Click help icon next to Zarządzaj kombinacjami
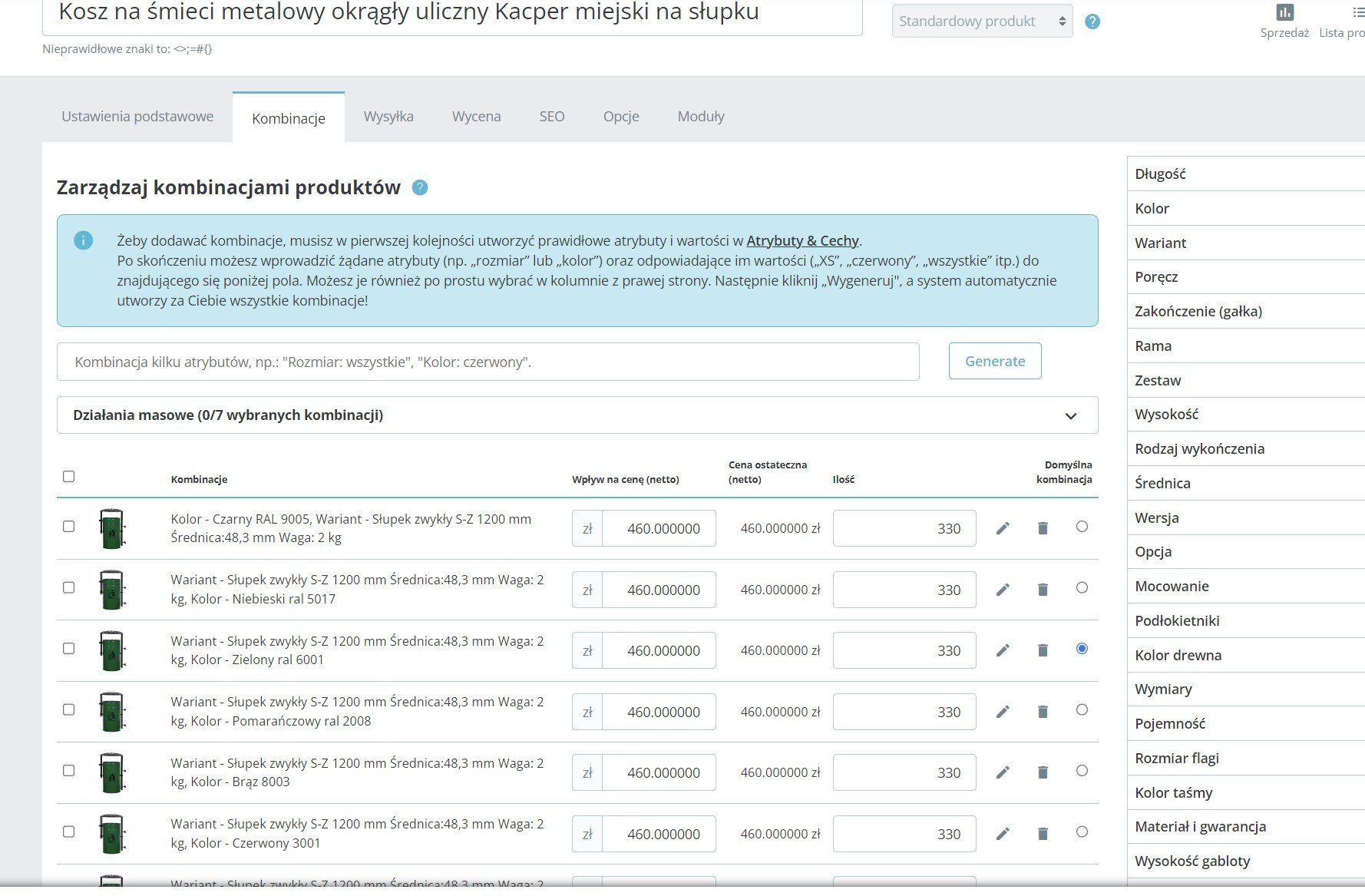This screenshot has width=1365, height=896. [x=420, y=187]
